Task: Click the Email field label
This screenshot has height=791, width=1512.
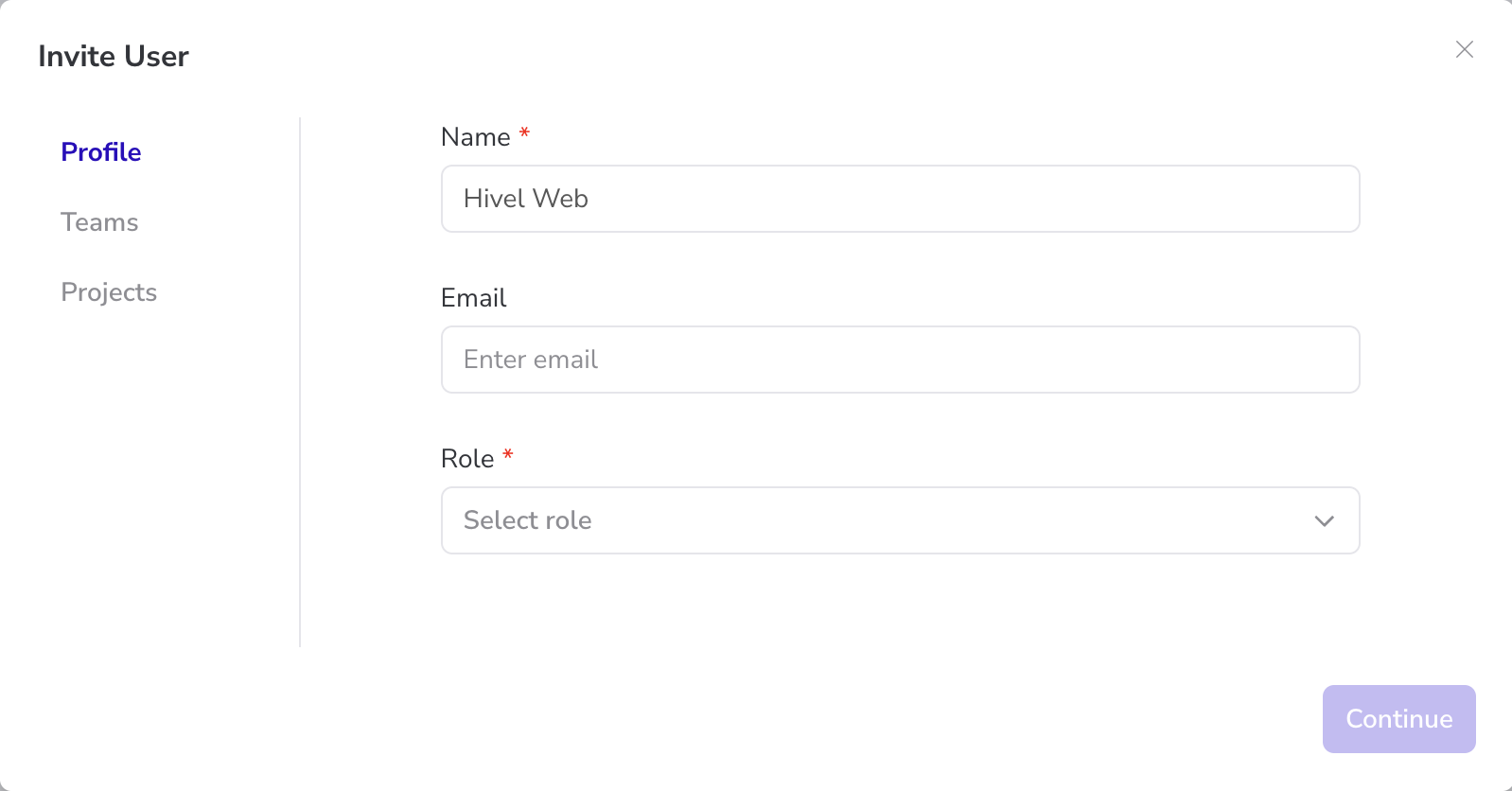Action: click(473, 298)
